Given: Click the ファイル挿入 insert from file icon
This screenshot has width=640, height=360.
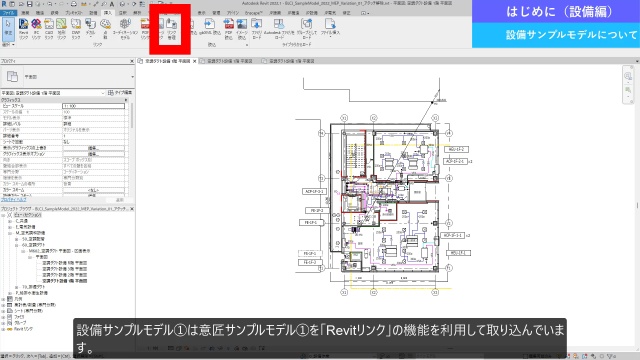Looking at the screenshot, I should click(330, 28).
